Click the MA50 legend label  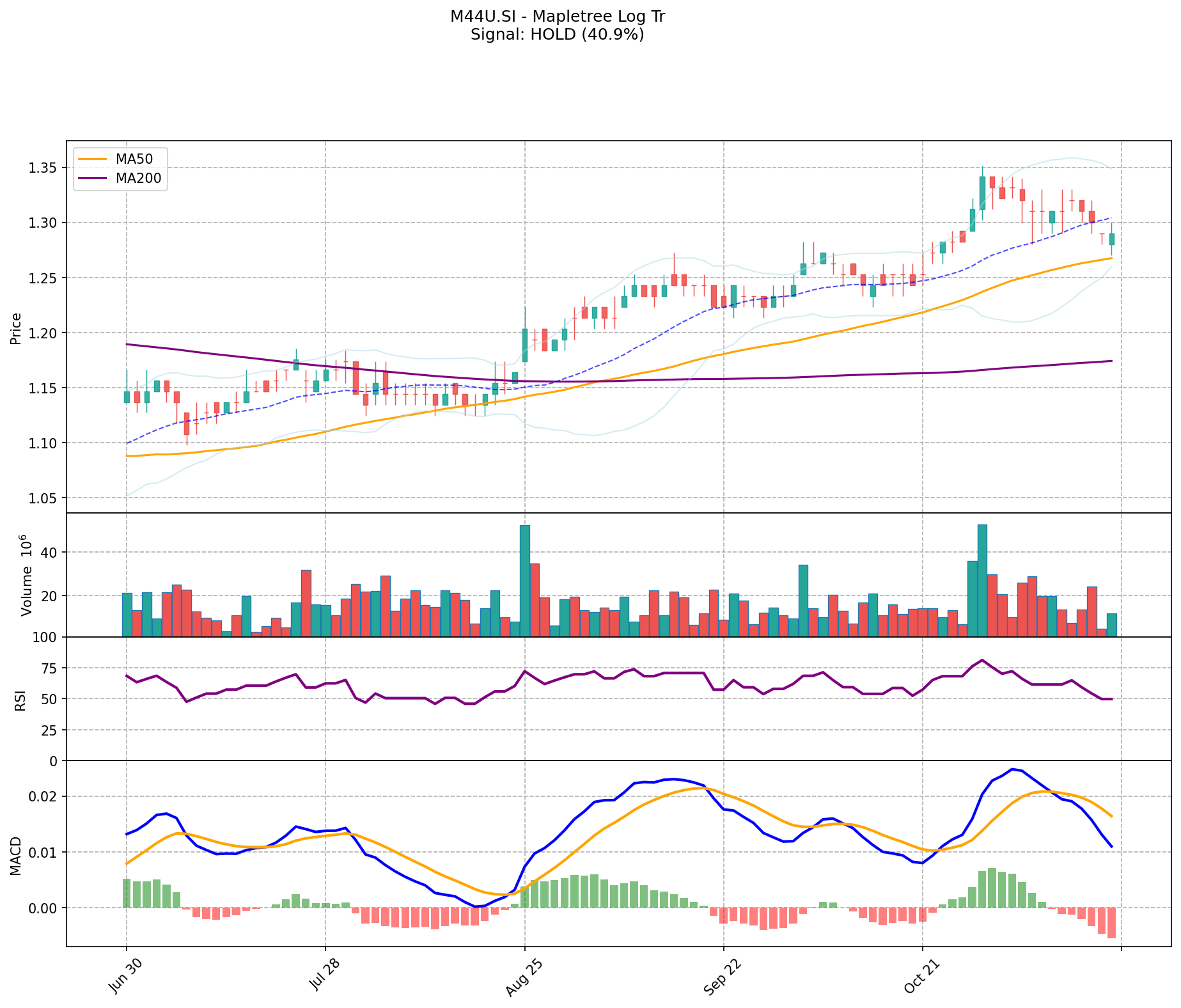[x=134, y=159]
